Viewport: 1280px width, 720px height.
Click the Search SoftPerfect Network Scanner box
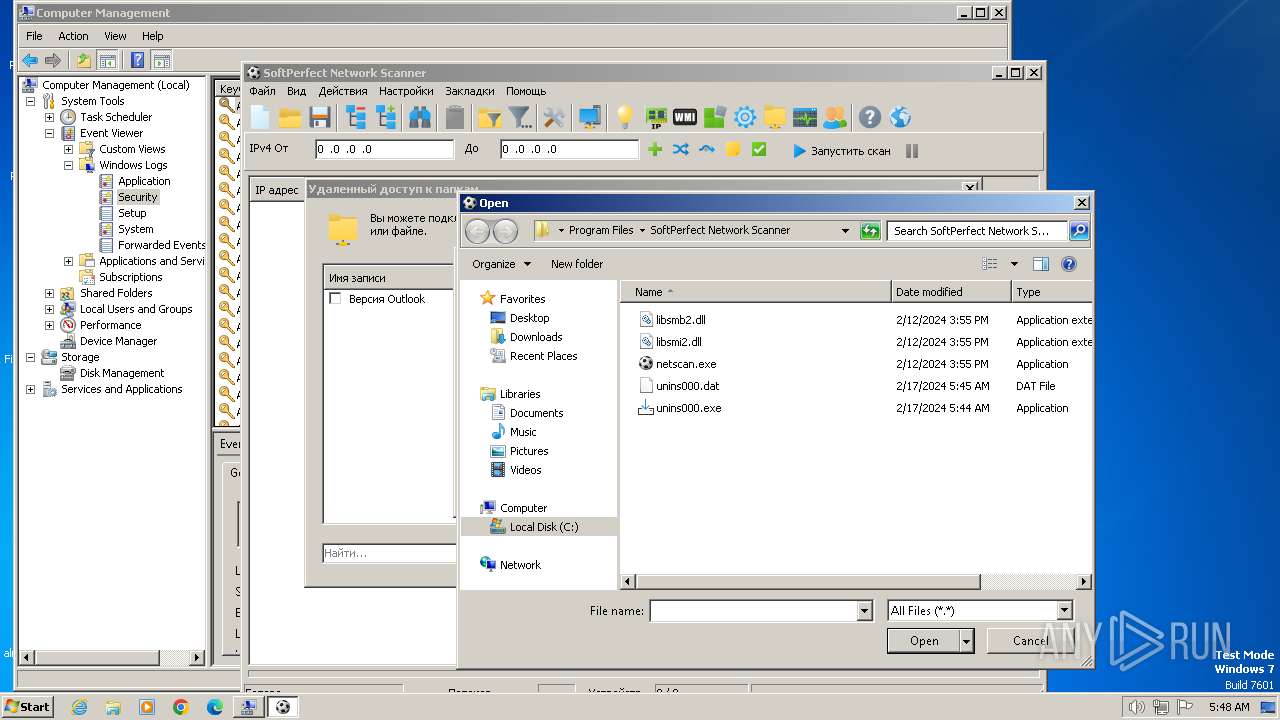tap(977, 230)
